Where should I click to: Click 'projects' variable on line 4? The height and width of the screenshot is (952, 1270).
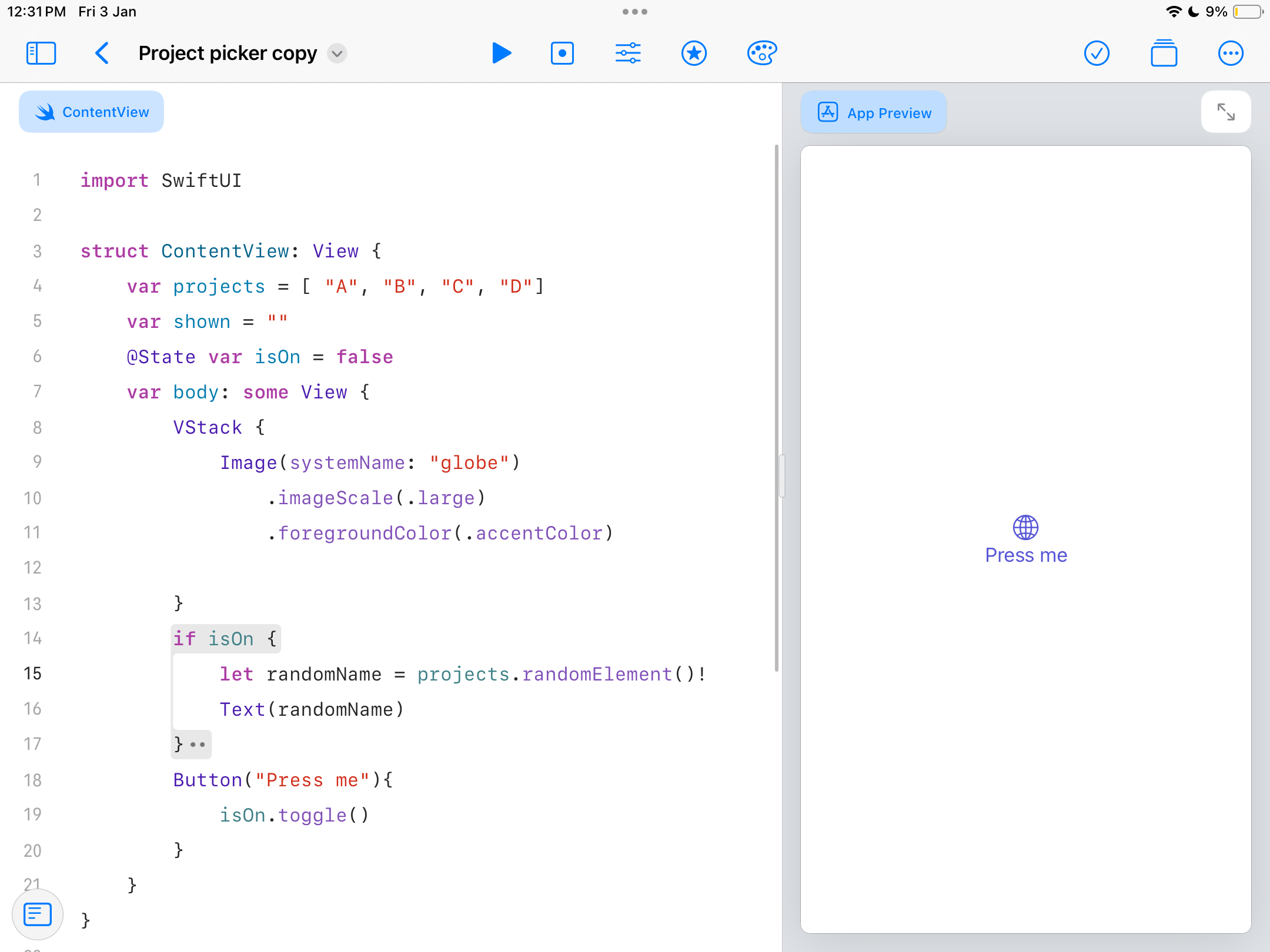click(219, 286)
